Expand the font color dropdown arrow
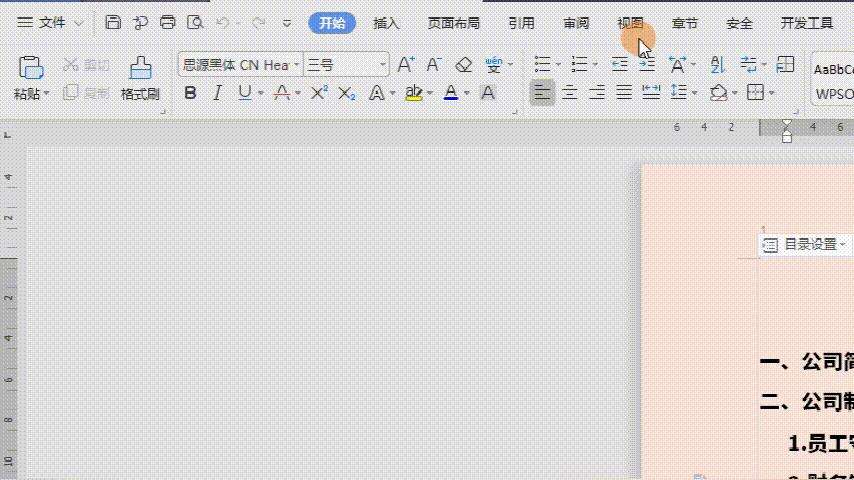Image resolution: width=854 pixels, height=480 pixels. point(467,93)
